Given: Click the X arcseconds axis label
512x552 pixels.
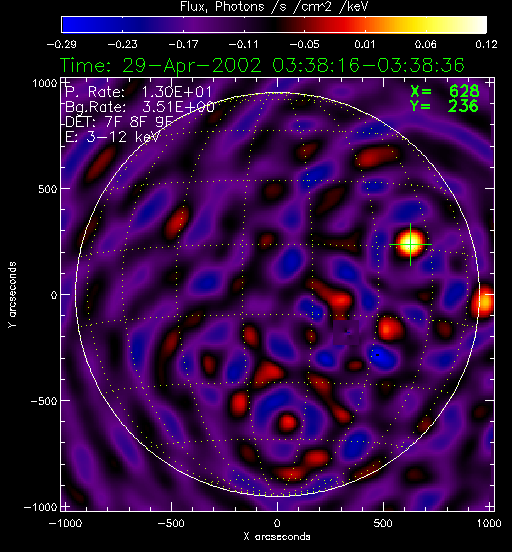Looking at the screenshot, I should [x=277, y=537].
